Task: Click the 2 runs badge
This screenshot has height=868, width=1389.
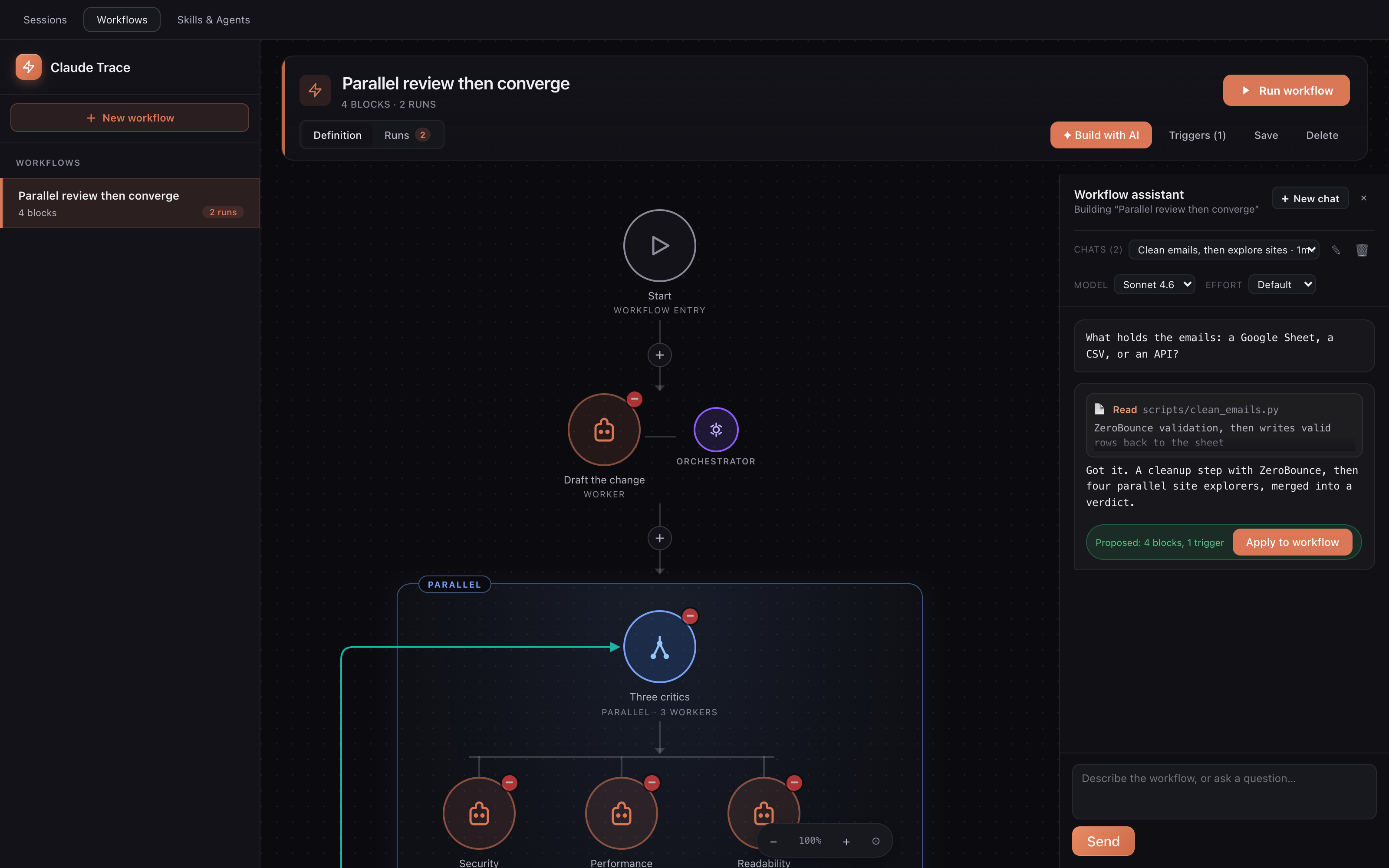Action: coord(223,212)
